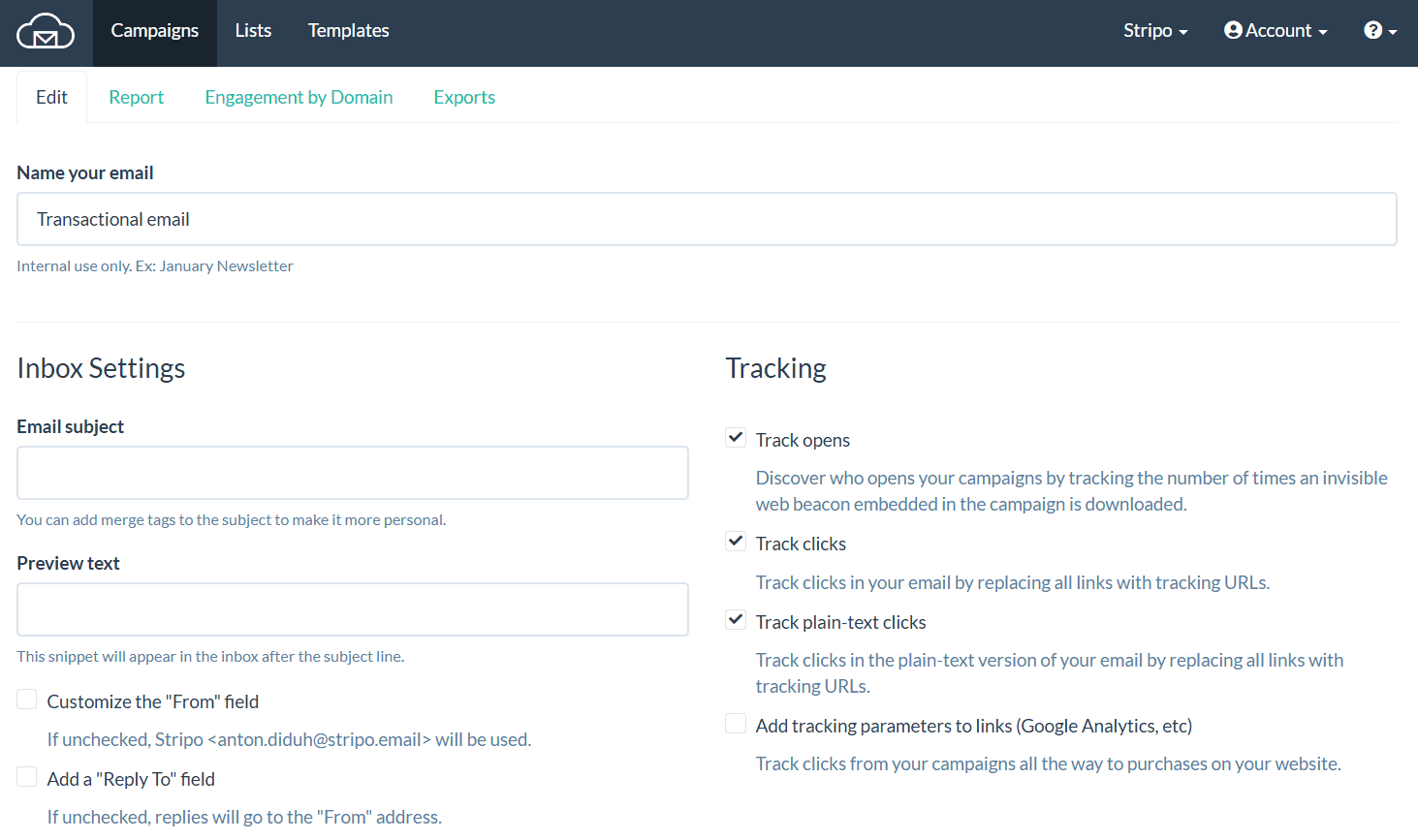Open the Campaigns menu
Viewport: 1418px width, 840px height.
(154, 30)
